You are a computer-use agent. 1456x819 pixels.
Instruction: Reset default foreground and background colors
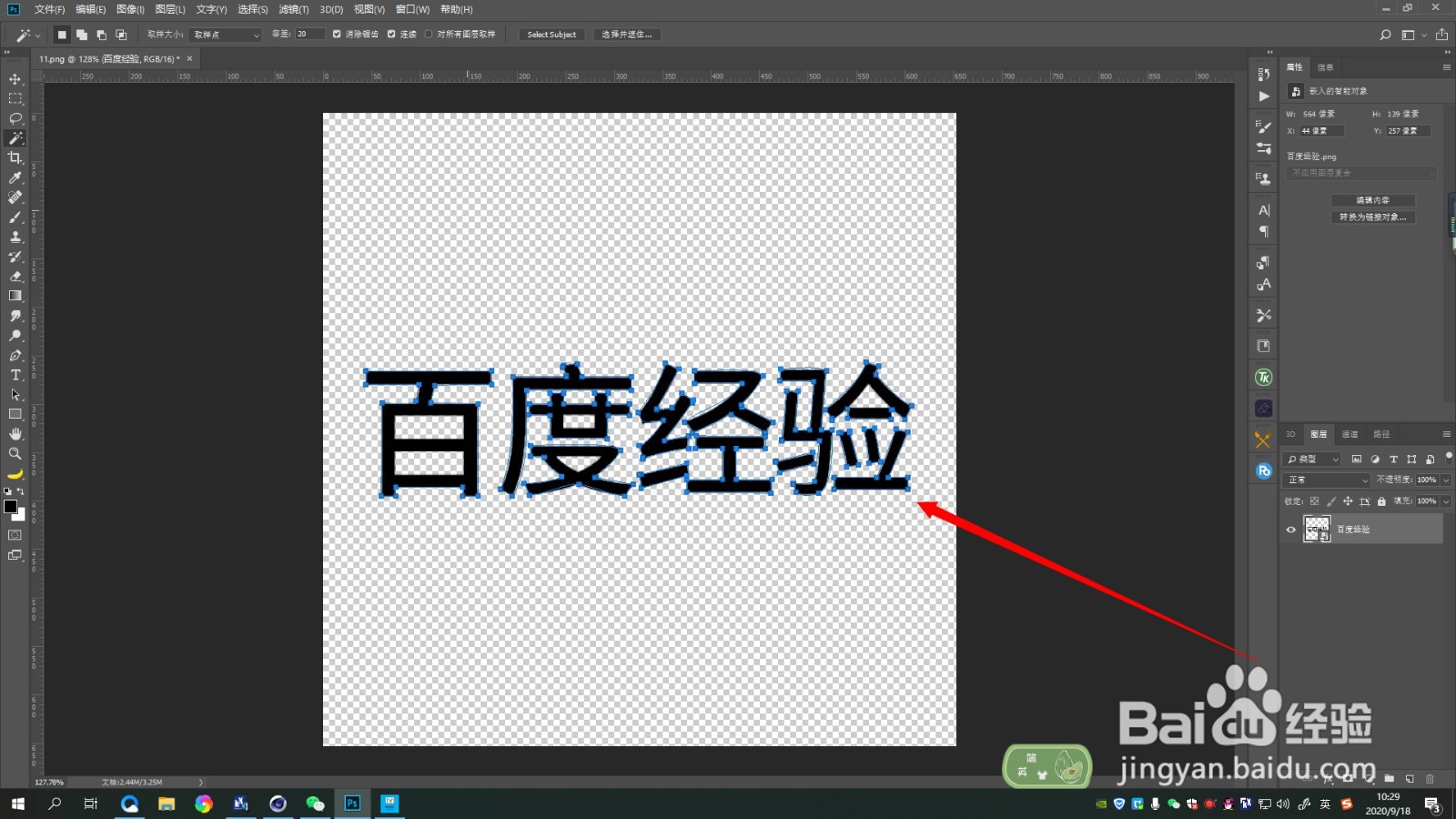(7, 491)
